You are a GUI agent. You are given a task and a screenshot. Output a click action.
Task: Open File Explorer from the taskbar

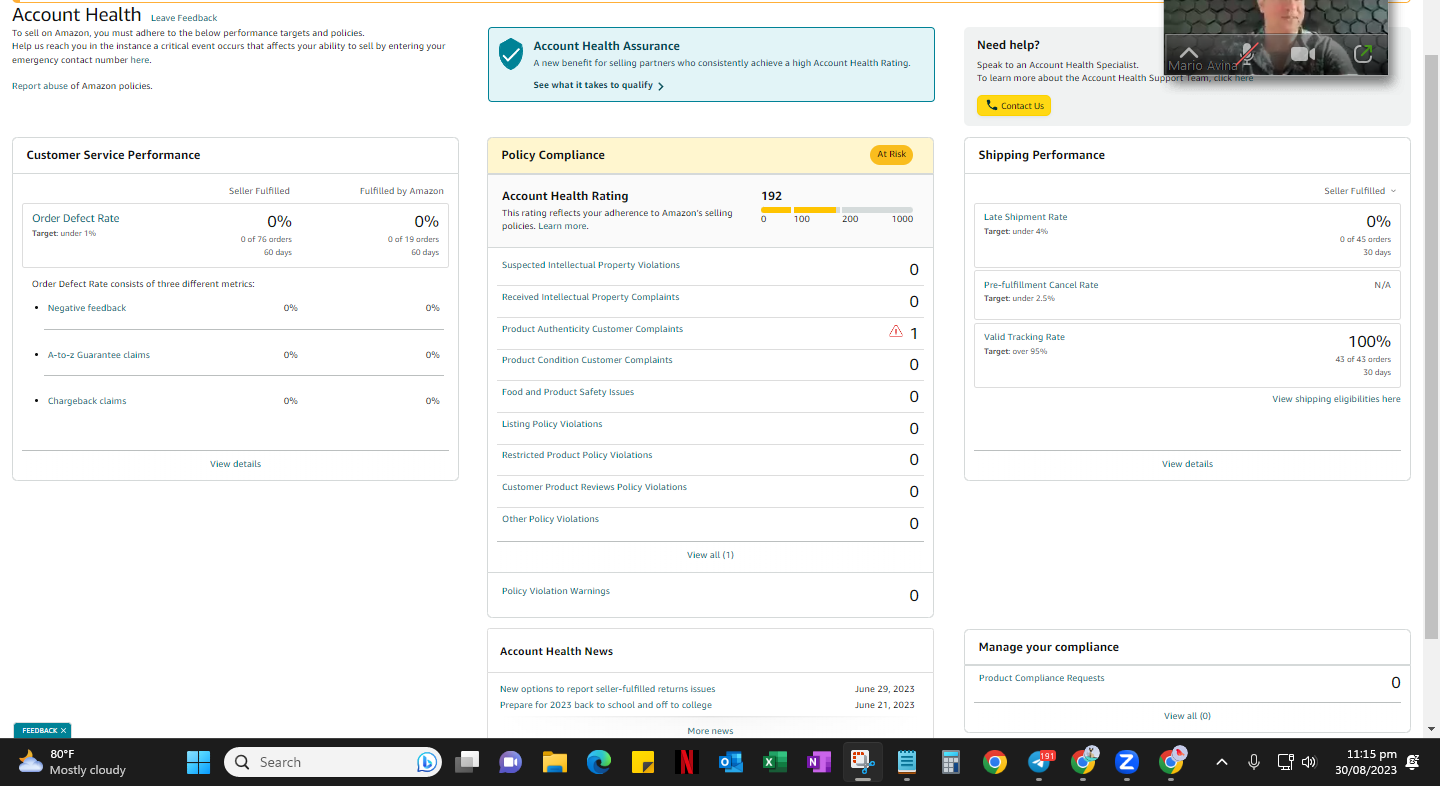click(x=555, y=762)
